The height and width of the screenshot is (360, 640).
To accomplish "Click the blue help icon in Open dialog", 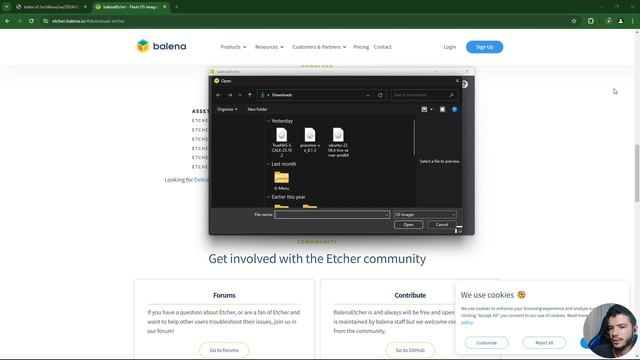I will (x=454, y=109).
